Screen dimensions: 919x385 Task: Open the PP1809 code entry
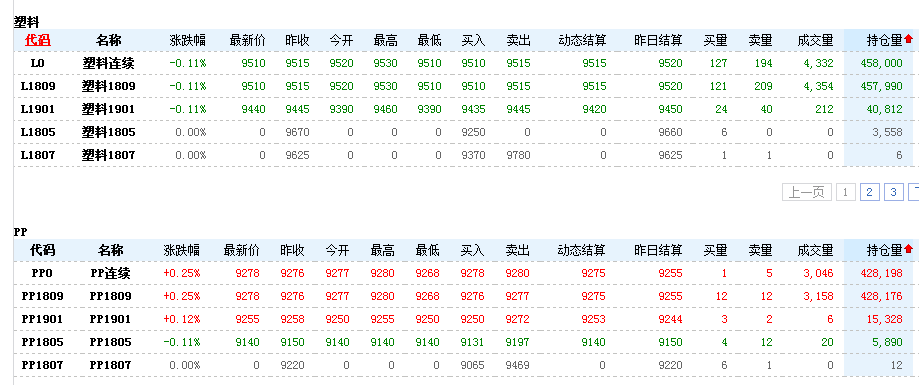tap(42, 296)
